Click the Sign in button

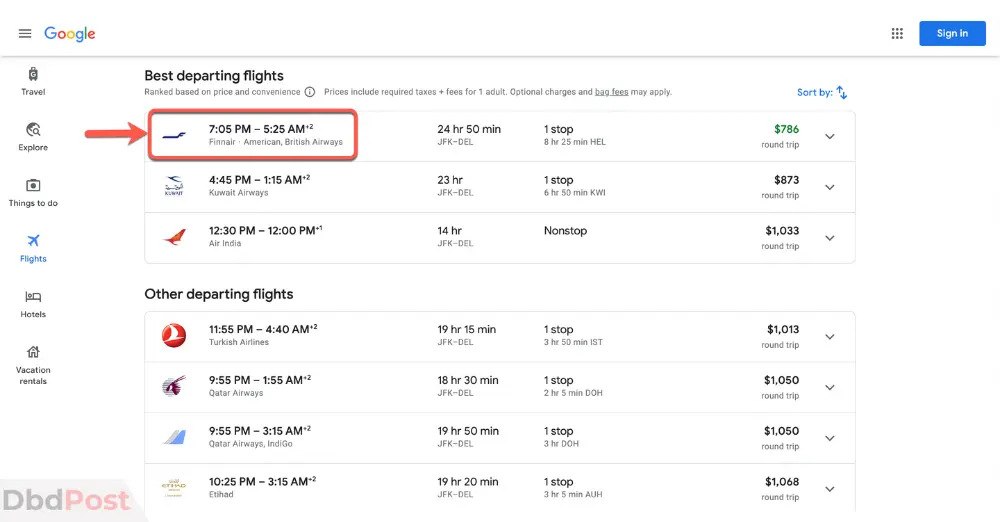click(952, 33)
